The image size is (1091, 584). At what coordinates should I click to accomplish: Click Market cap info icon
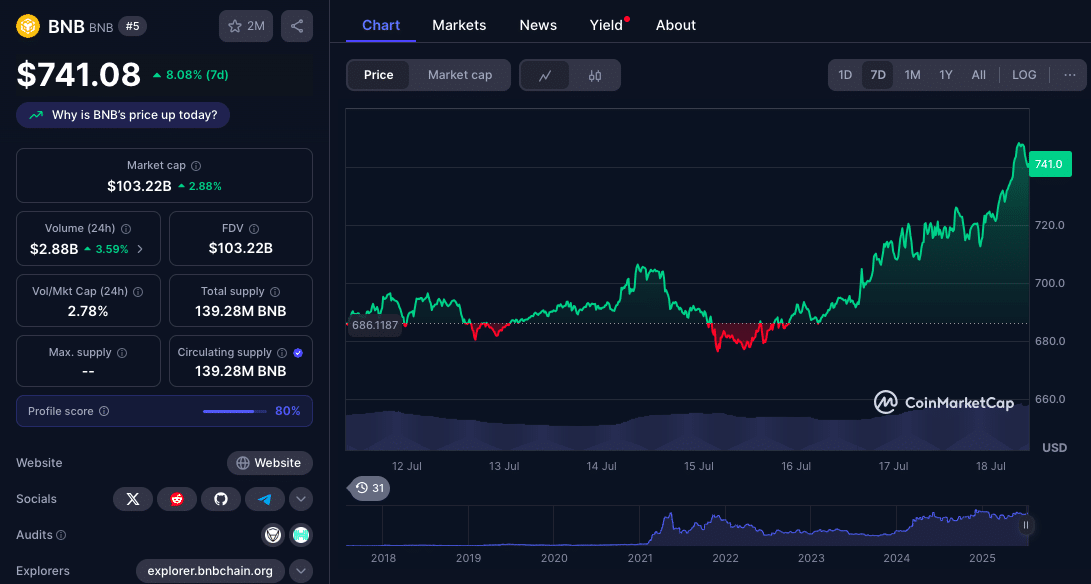coord(196,166)
